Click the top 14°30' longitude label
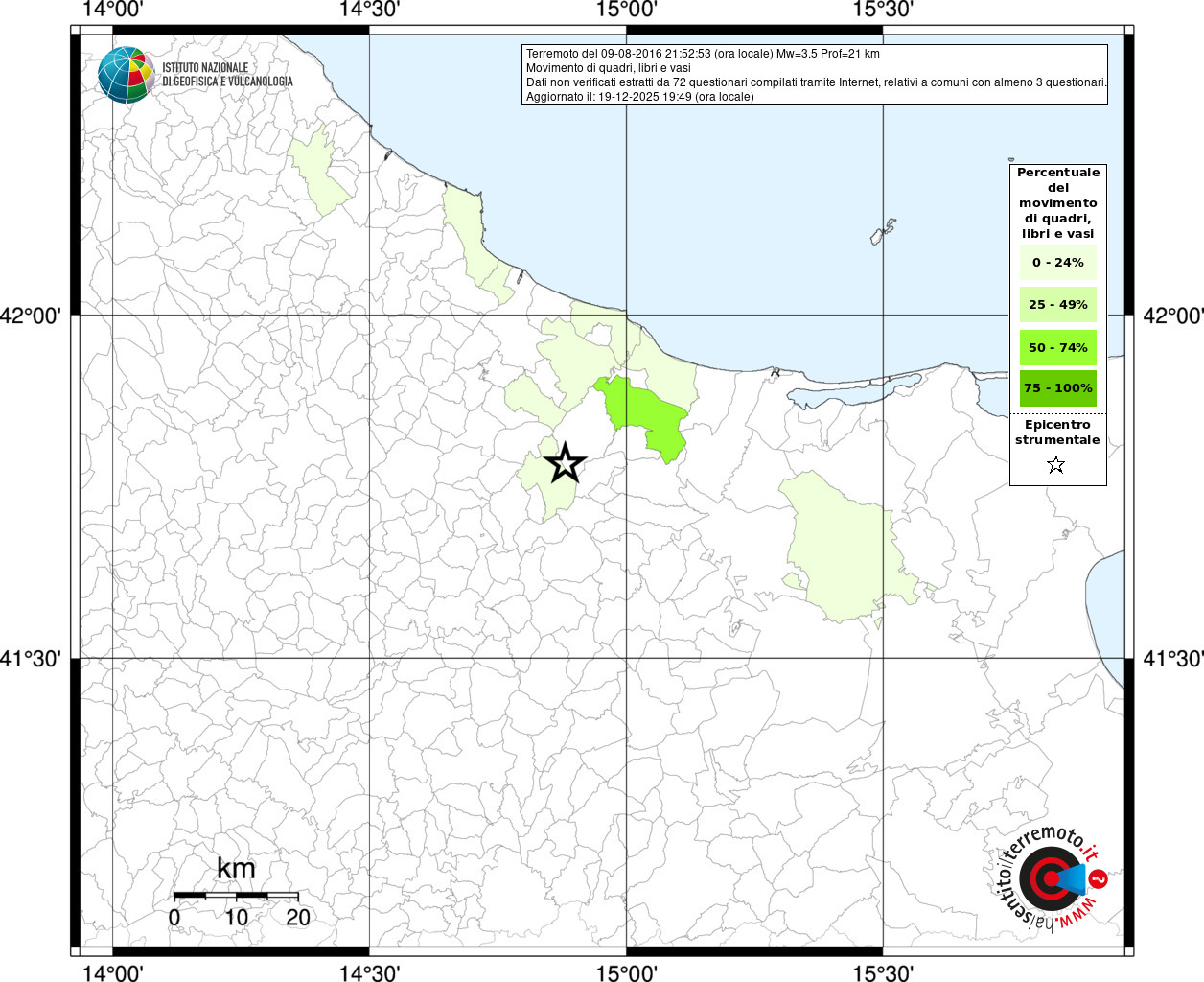This screenshot has width=1204, height=982. [371, 11]
